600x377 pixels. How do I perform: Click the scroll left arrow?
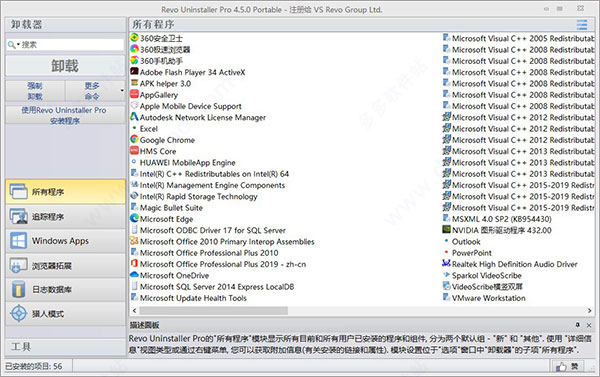(134, 310)
